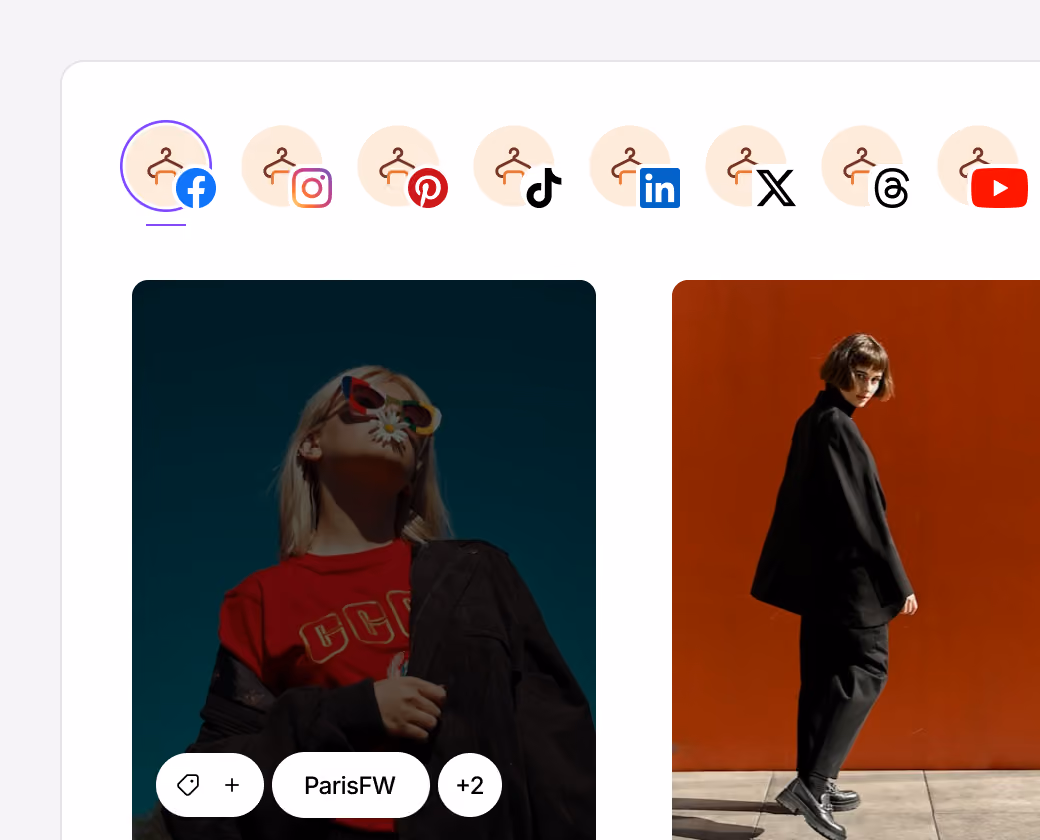Select the Facebook channel avatar
Screen dimensions: 1040x840
click(166, 166)
